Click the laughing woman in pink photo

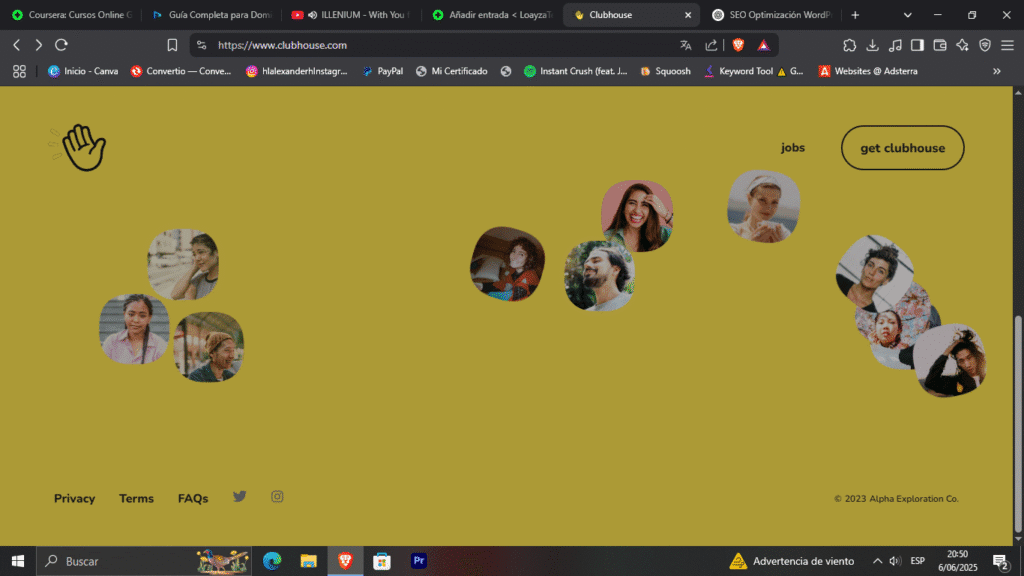(637, 216)
